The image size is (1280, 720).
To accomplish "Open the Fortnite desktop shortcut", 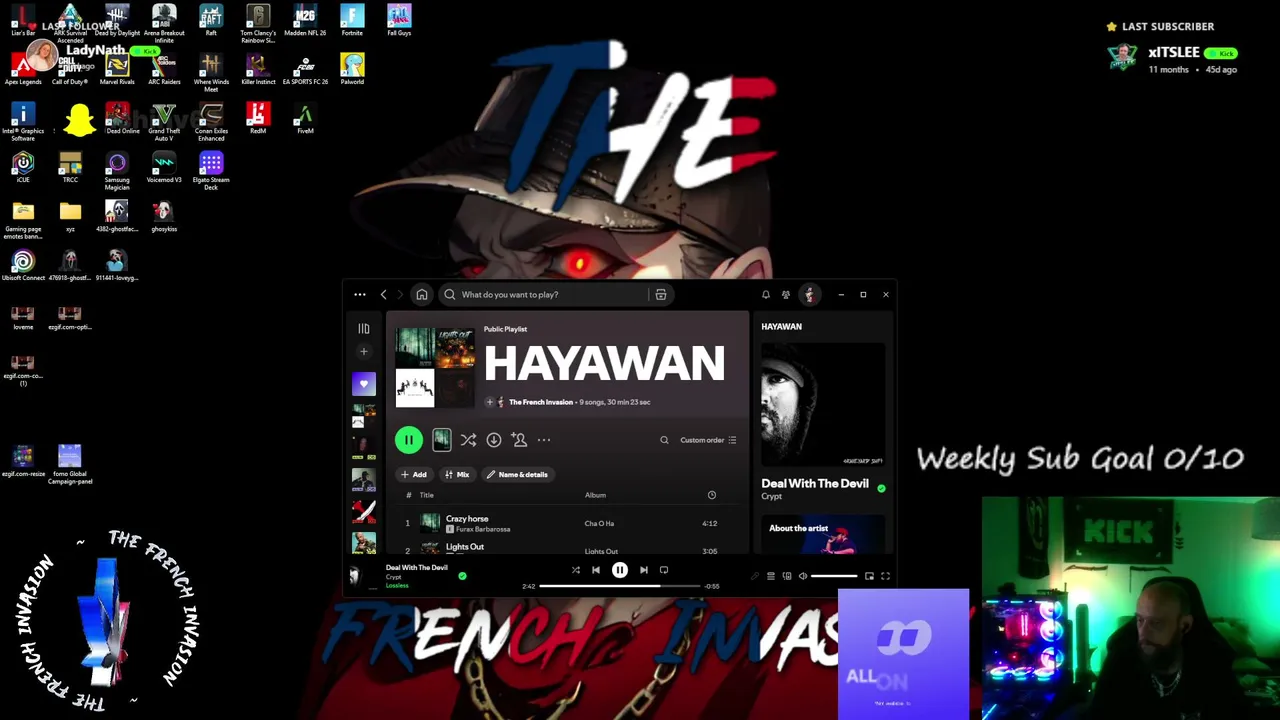I will pyautogui.click(x=352, y=20).
